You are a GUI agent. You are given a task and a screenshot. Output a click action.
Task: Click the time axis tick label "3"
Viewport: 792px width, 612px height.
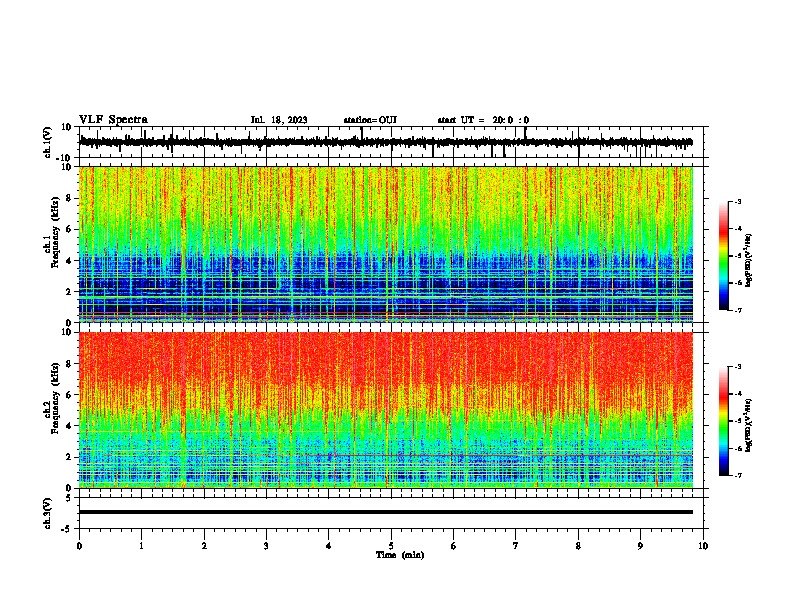266,546
